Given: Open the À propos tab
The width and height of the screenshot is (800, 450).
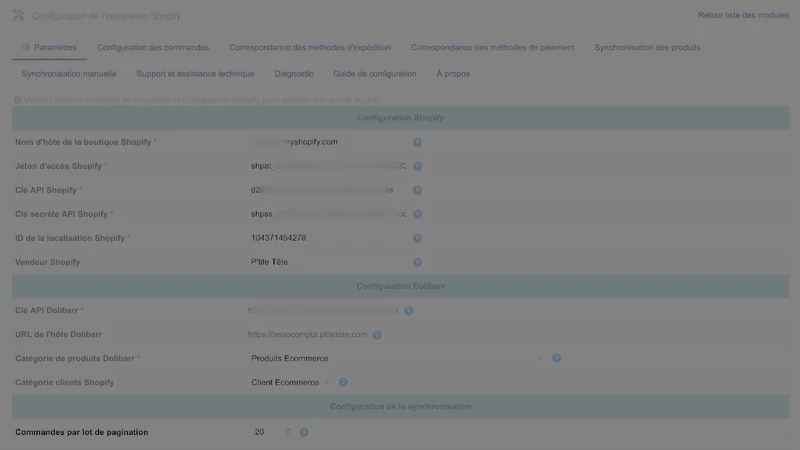Looking at the screenshot, I should coord(453,74).
